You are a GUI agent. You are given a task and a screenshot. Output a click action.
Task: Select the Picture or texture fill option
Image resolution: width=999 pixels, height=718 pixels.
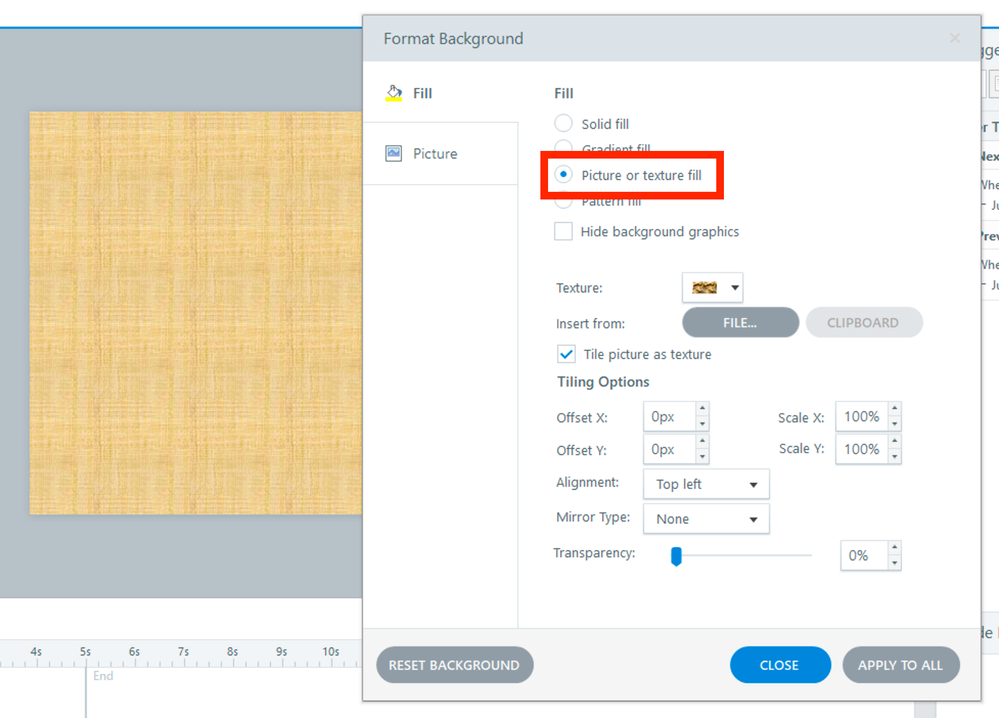click(563, 175)
